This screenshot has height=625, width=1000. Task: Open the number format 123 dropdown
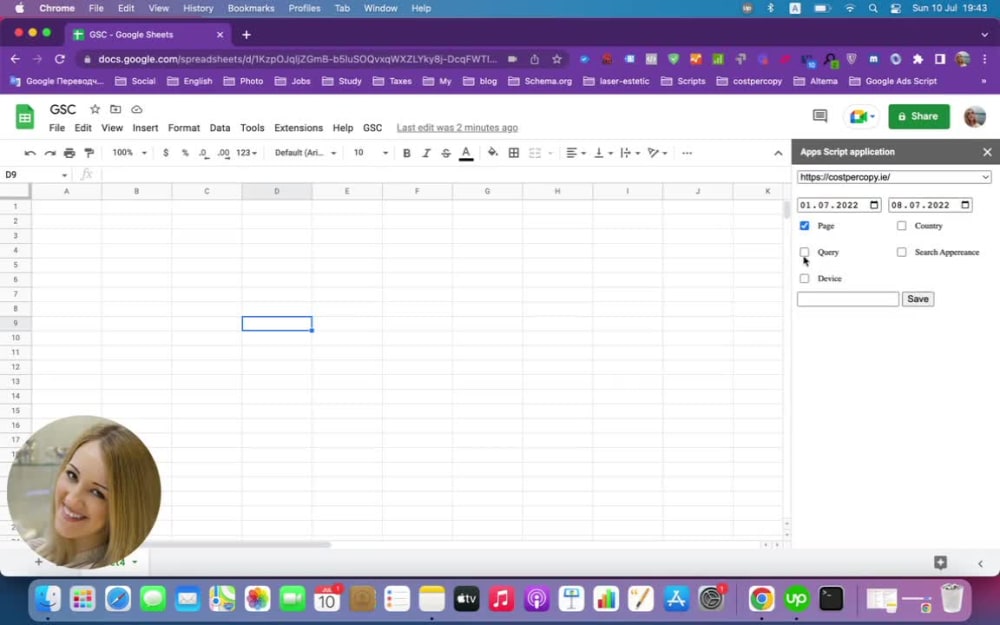tap(246, 153)
